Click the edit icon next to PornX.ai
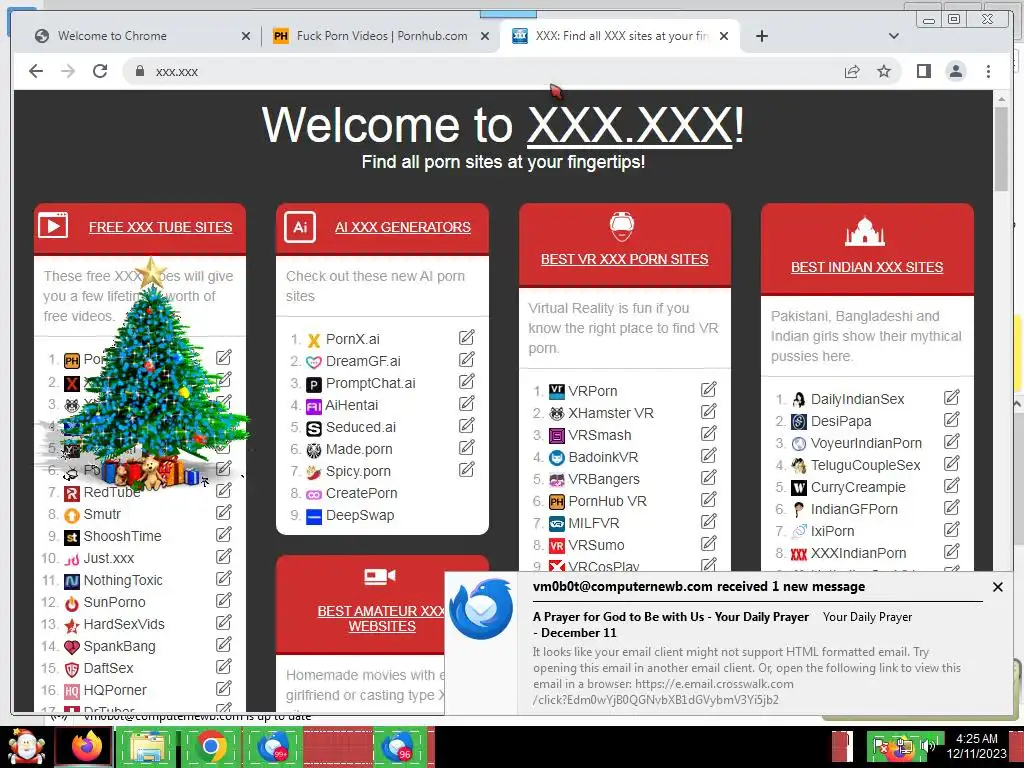 click(x=466, y=338)
